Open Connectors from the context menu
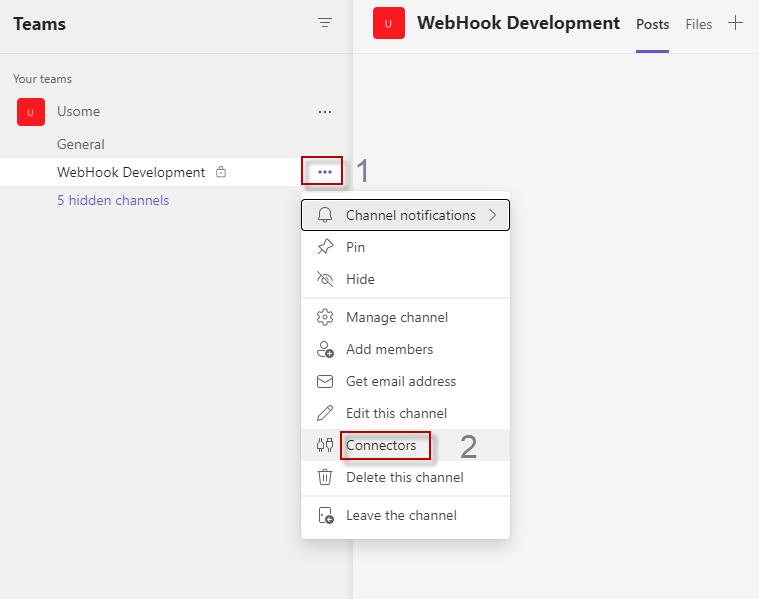759x599 pixels. 405,445
